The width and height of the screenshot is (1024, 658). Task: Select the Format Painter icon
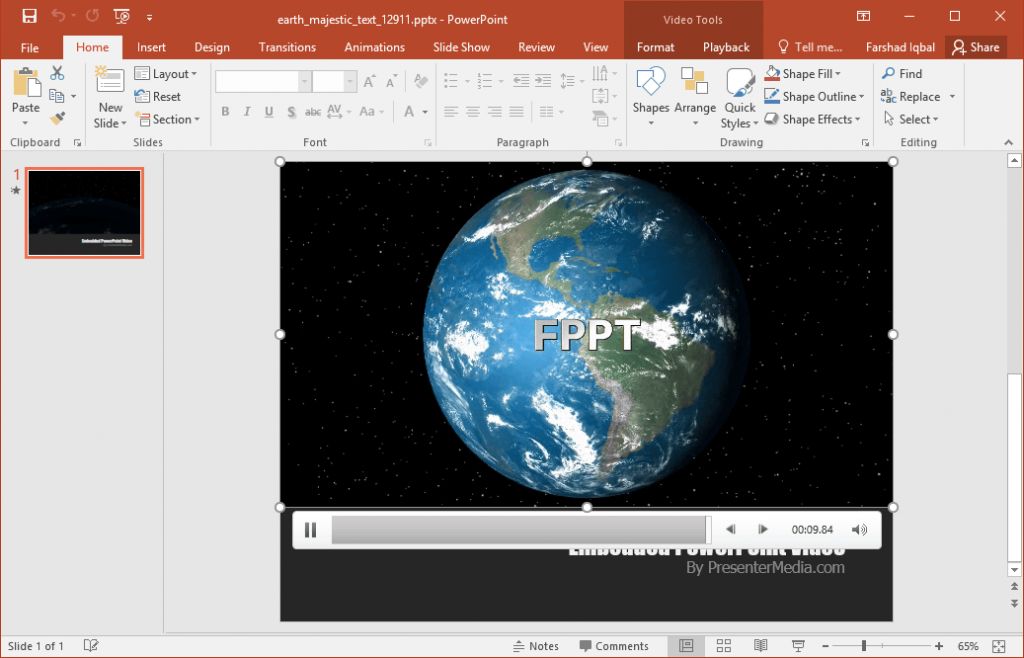pos(58,119)
